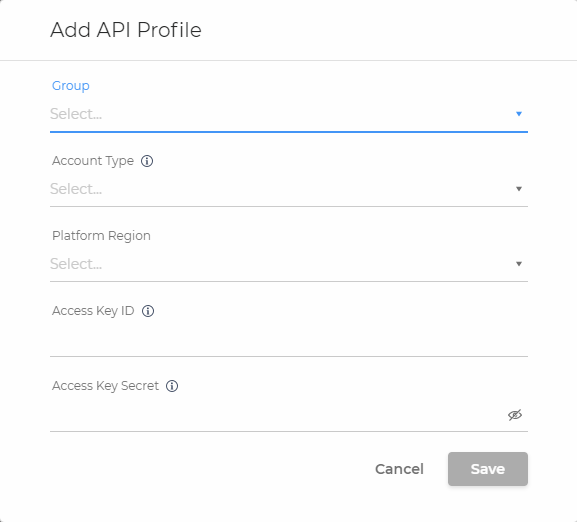The image size is (577, 522).
Task: Click the Add API Profile dialog title
Action: coord(126,30)
